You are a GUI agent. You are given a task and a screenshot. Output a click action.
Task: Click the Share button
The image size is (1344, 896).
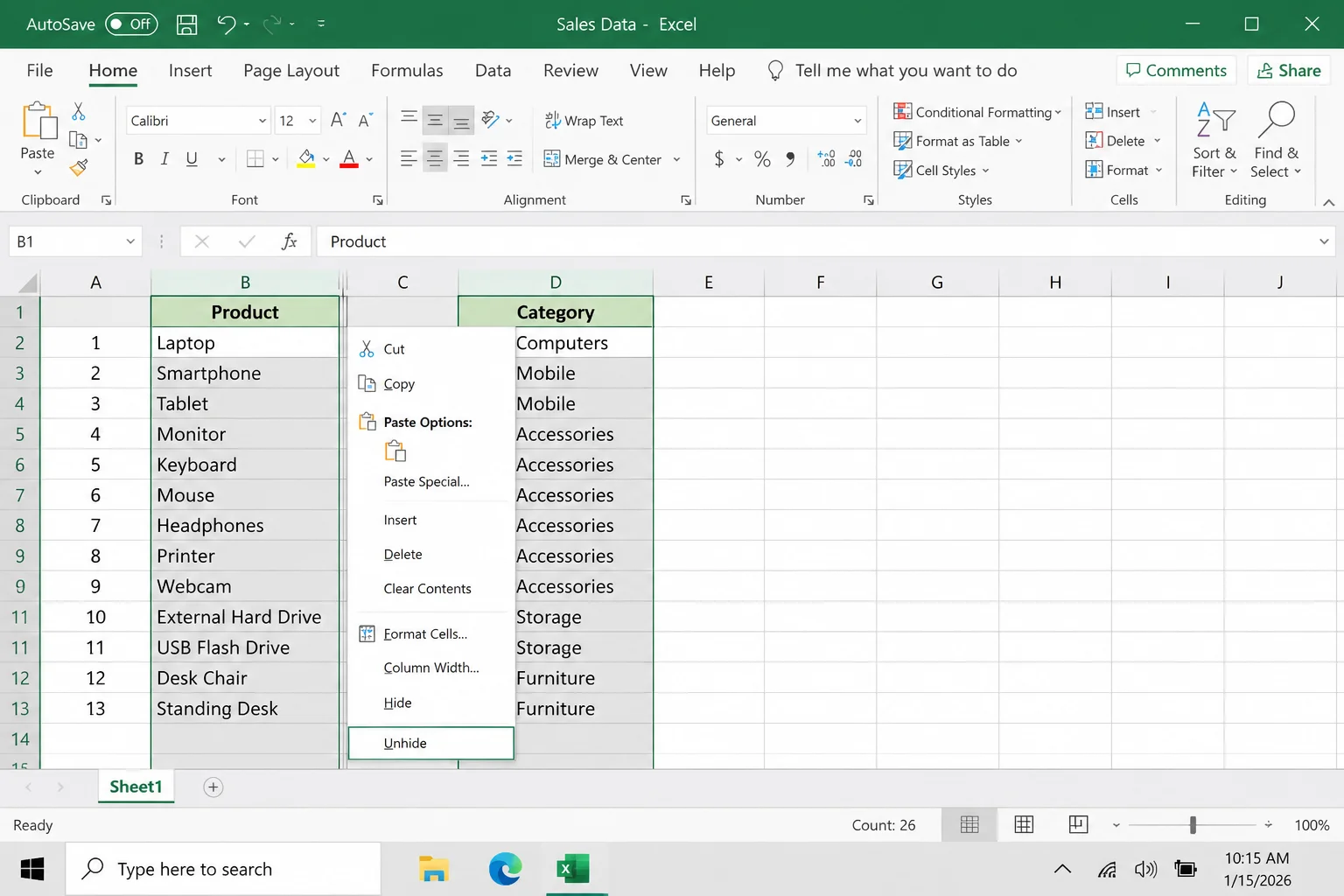[x=1289, y=71]
